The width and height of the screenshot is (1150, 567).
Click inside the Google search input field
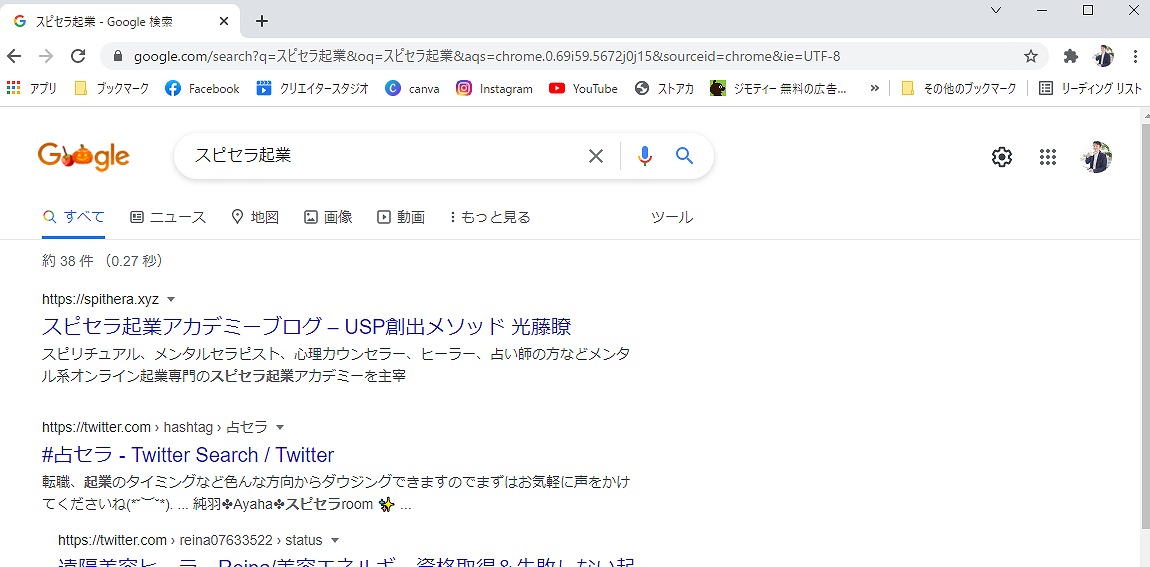pyautogui.click(x=380, y=156)
